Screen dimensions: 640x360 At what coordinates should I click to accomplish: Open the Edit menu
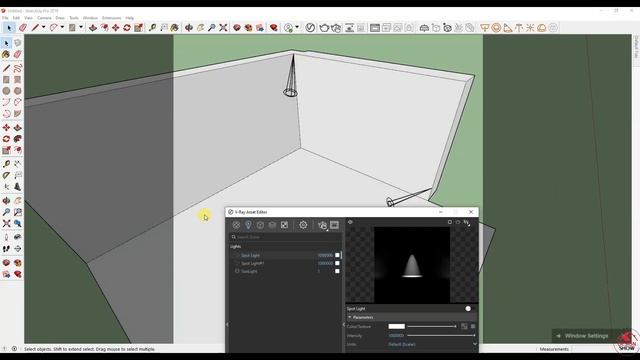(16, 18)
